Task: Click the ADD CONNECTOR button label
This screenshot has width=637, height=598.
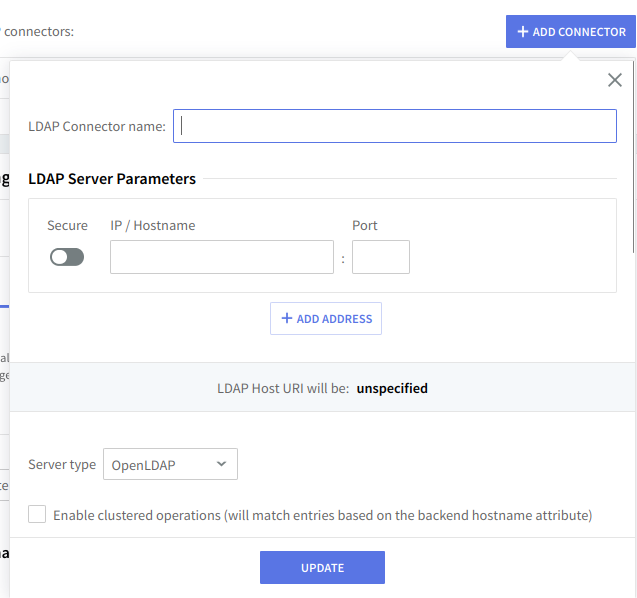Action: 579,32
